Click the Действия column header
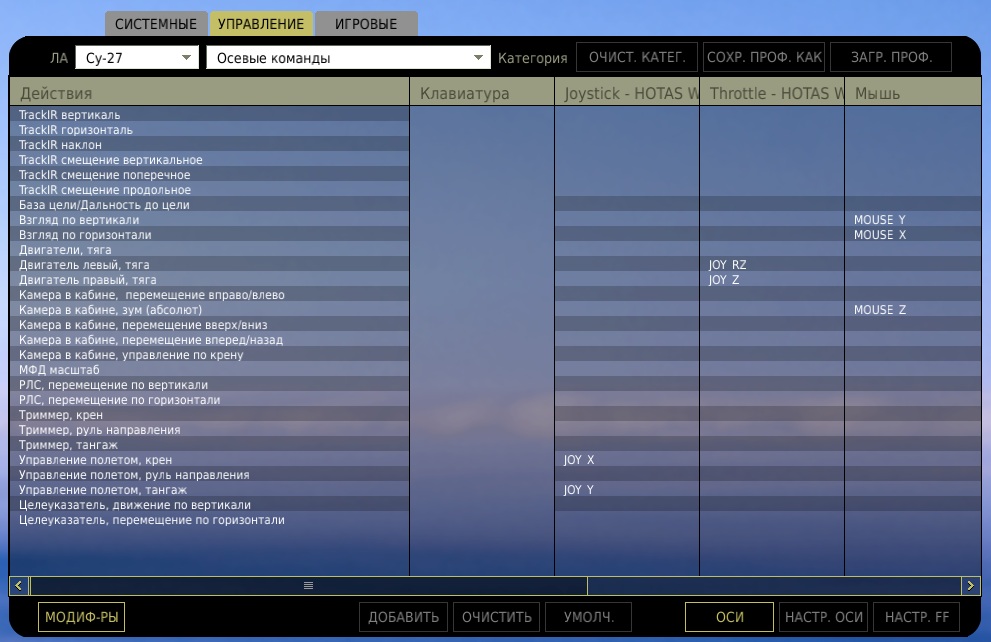This screenshot has height=642, width=991. tap(209, 93)
